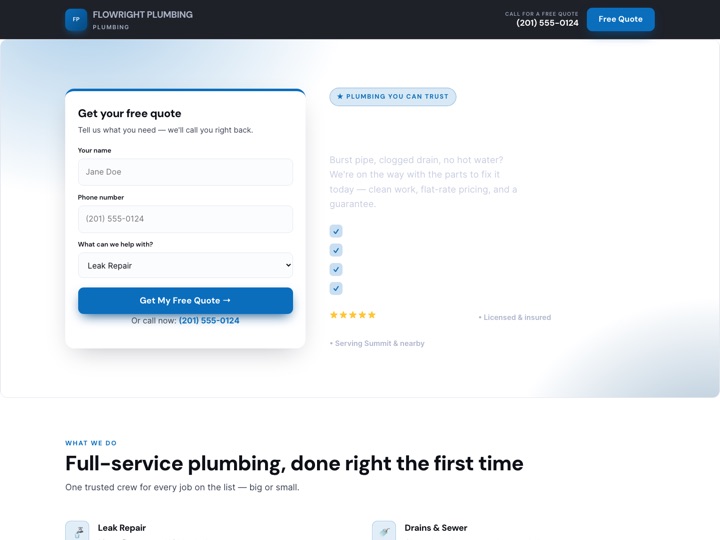Focus the Your name input field
720x540 pixels.
pos(185,172)
